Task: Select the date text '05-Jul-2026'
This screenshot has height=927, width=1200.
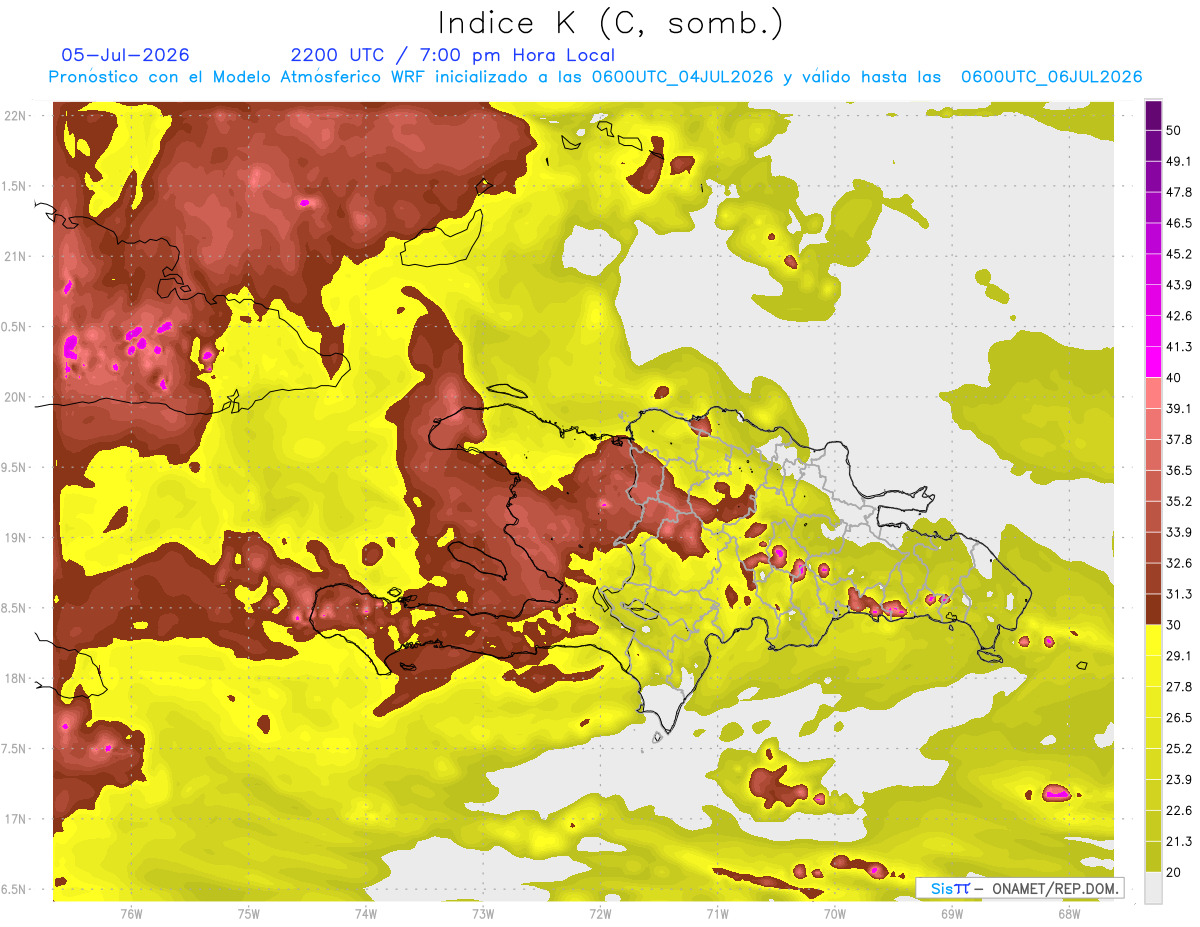Action: [x=125, y=55]
